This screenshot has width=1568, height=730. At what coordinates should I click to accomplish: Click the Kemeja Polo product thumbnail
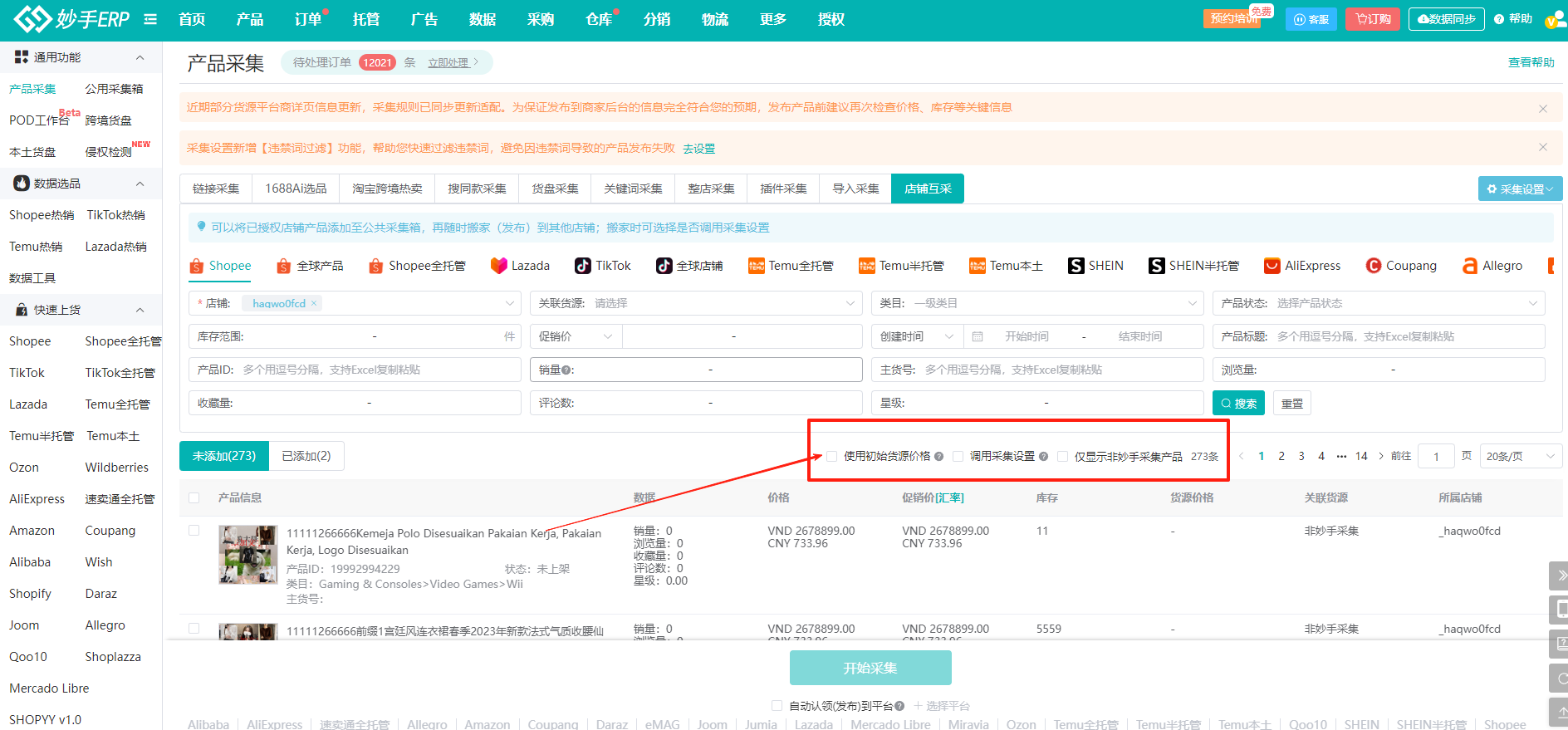coord(248,555)
